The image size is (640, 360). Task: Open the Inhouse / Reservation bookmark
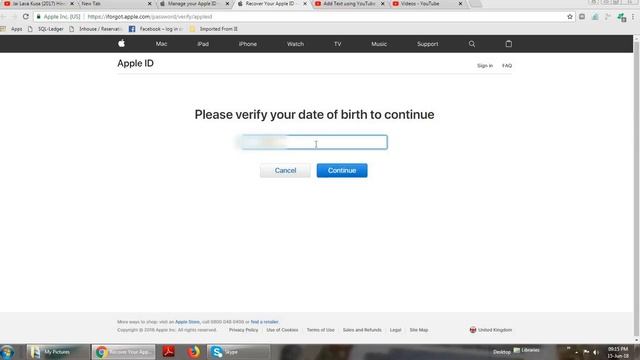(x=96, y=29)
